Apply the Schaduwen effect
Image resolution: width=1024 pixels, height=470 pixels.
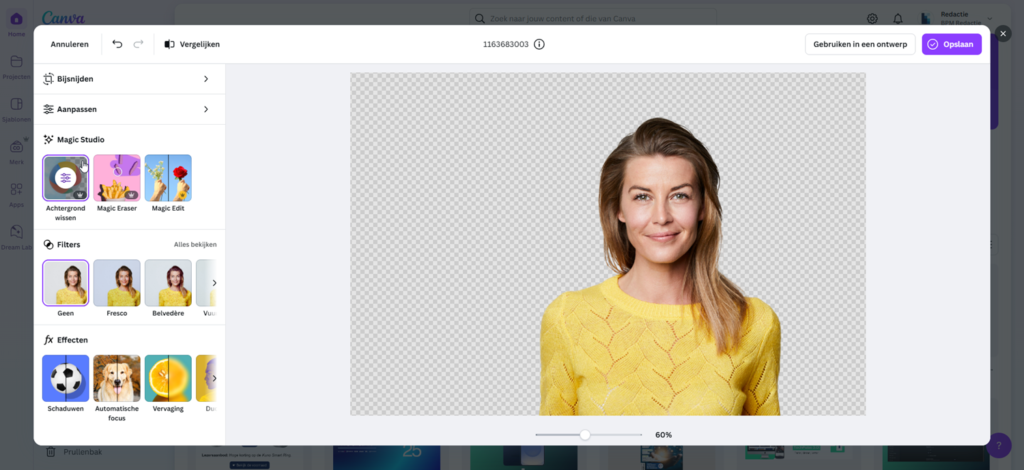[x=65, y=378]
